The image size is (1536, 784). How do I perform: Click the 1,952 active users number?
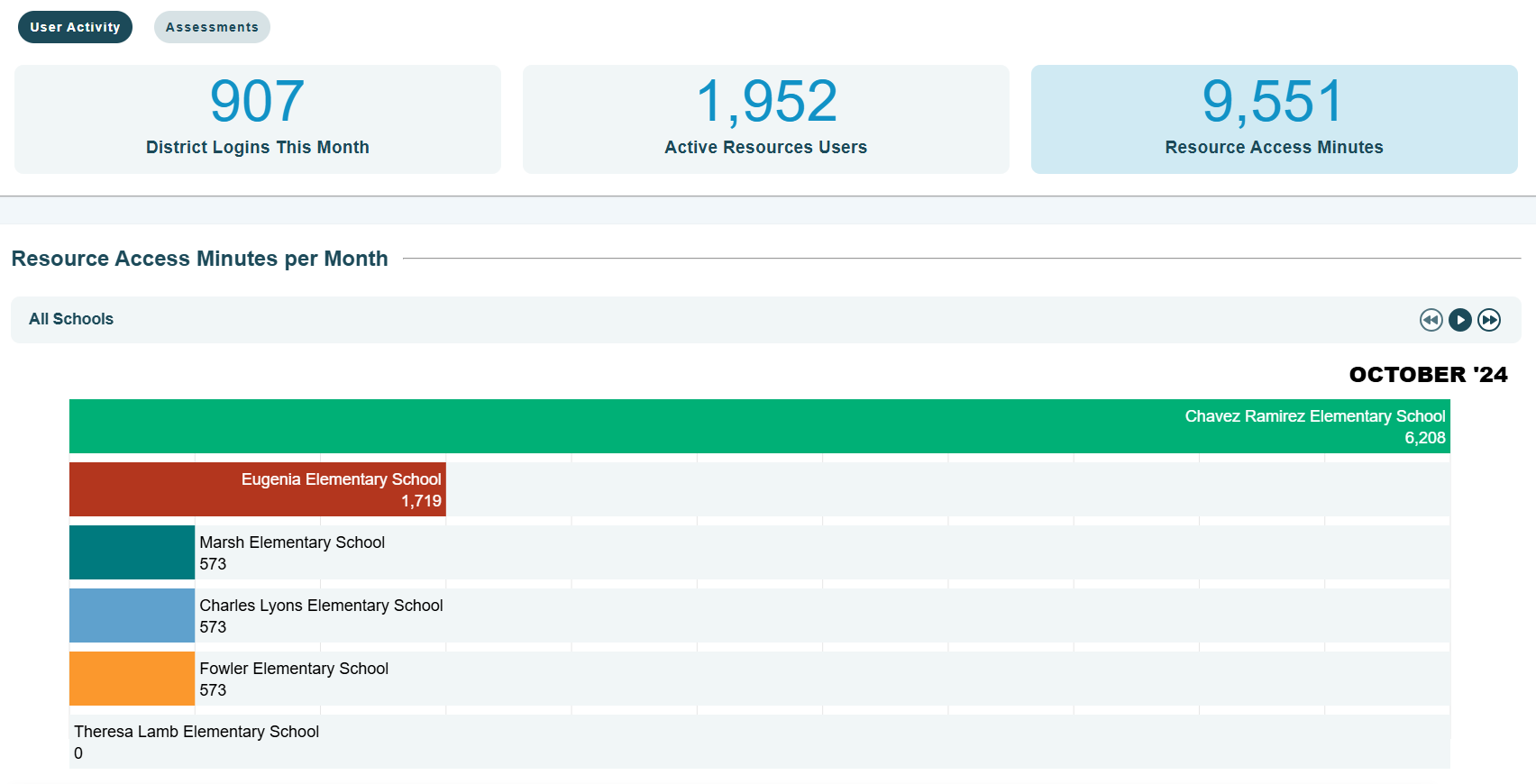[x=766, y=101]
